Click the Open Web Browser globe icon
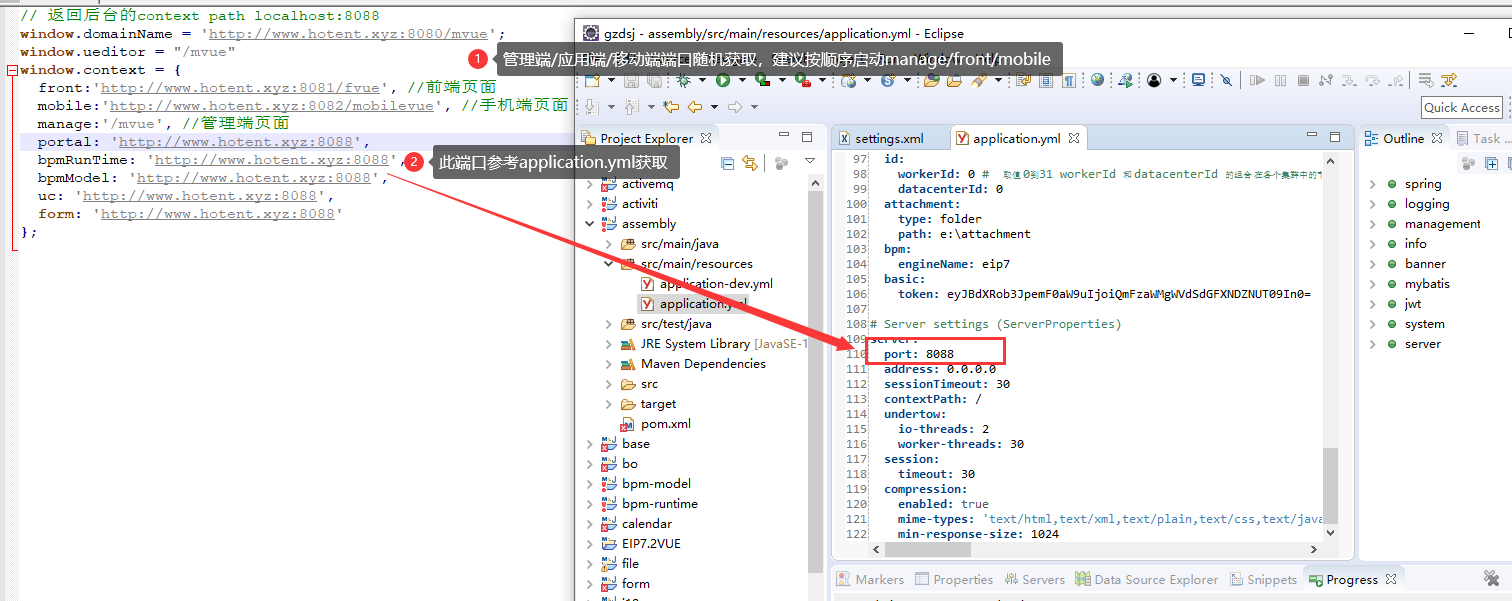This screenshot has width=1512, height=601. coord(1097,80)
